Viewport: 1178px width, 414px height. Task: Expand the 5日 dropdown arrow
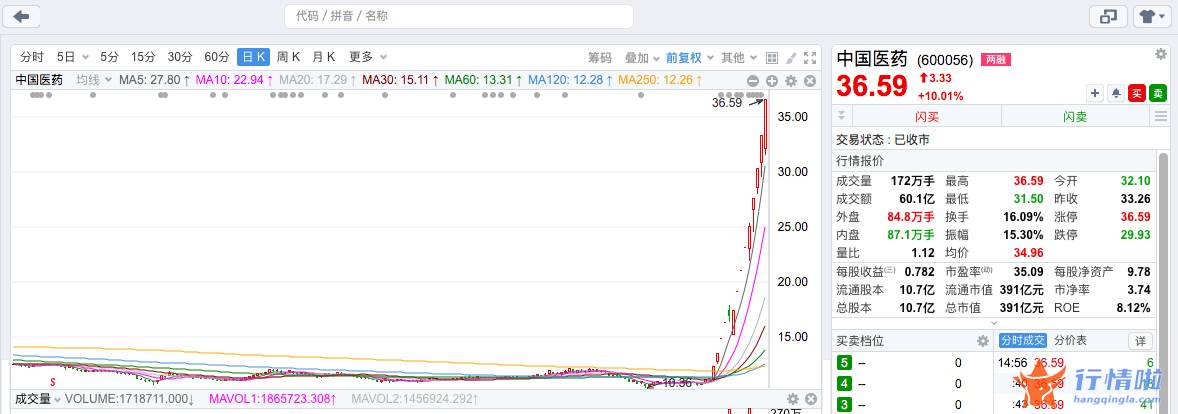[x=85, y=57]
